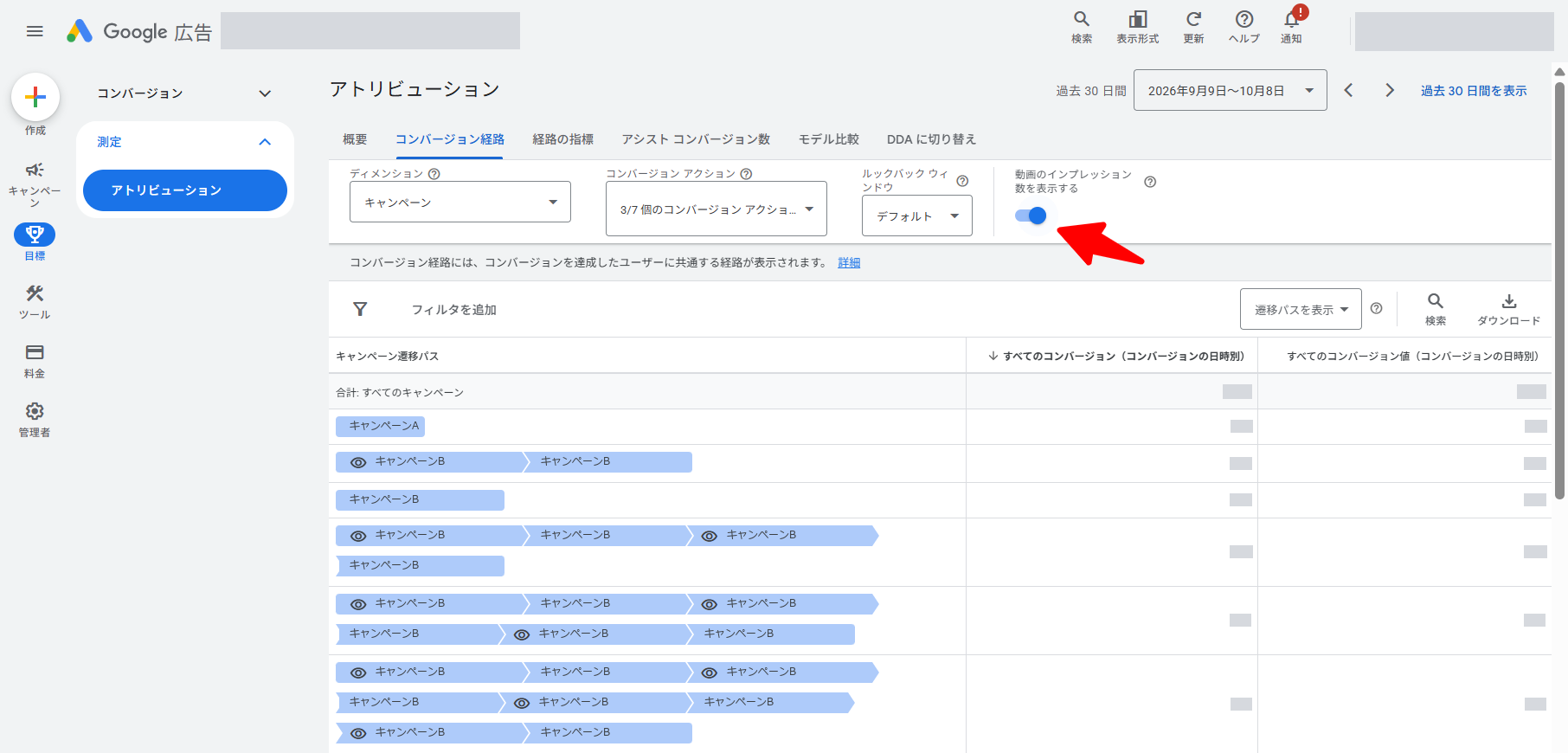Click the 過去 30 日間を表示 link
Image resolution: width=1568 pixels, height=753 pixels.
coord(1474,91)
